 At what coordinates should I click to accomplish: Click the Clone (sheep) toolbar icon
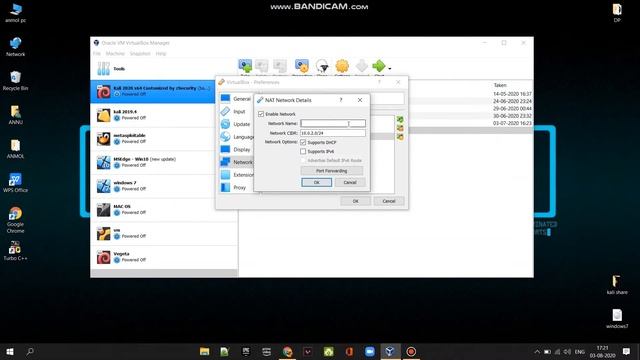coord(322,66)
